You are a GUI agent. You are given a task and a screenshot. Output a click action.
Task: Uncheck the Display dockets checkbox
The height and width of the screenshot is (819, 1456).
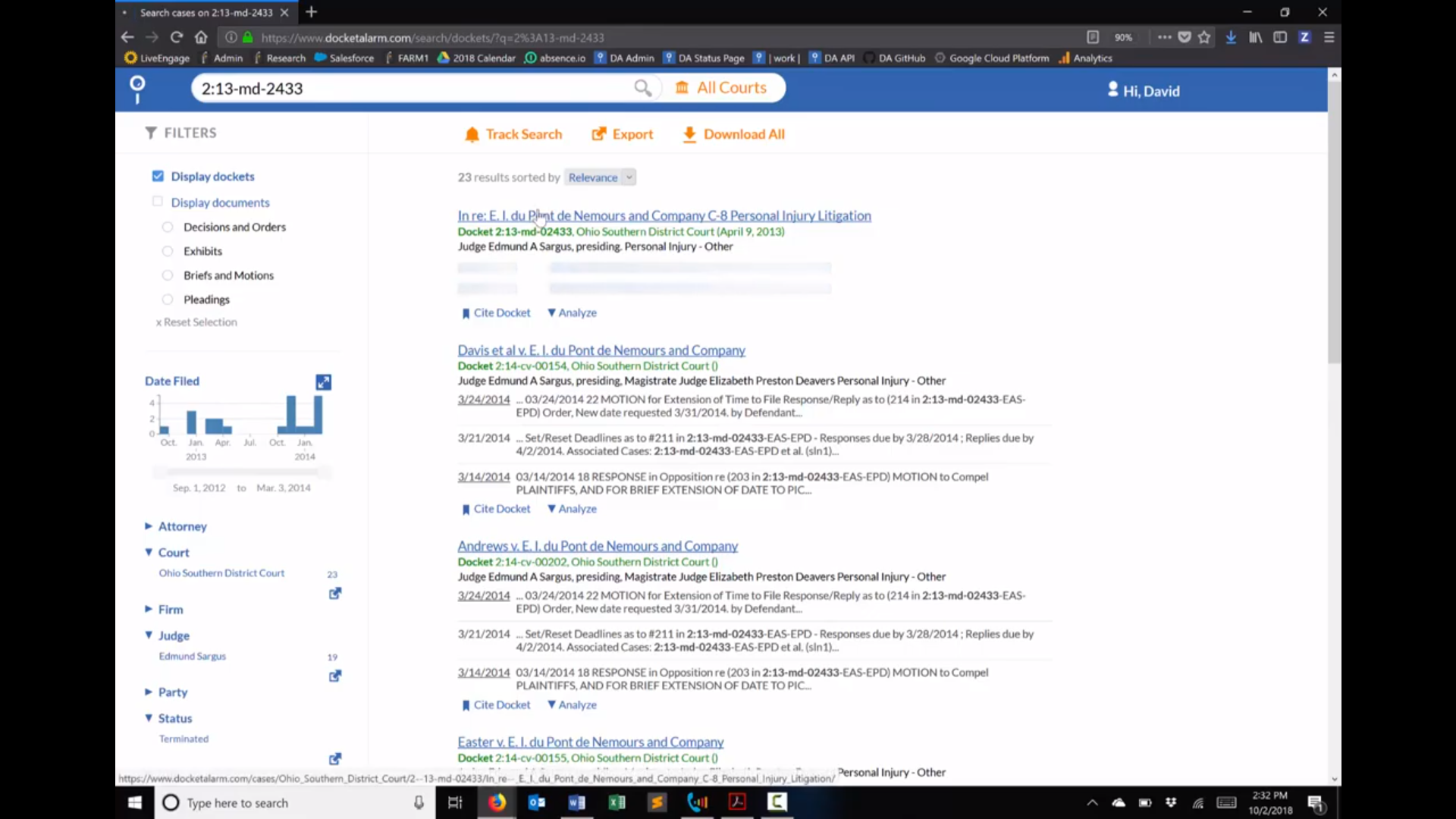tap(158, 176)
